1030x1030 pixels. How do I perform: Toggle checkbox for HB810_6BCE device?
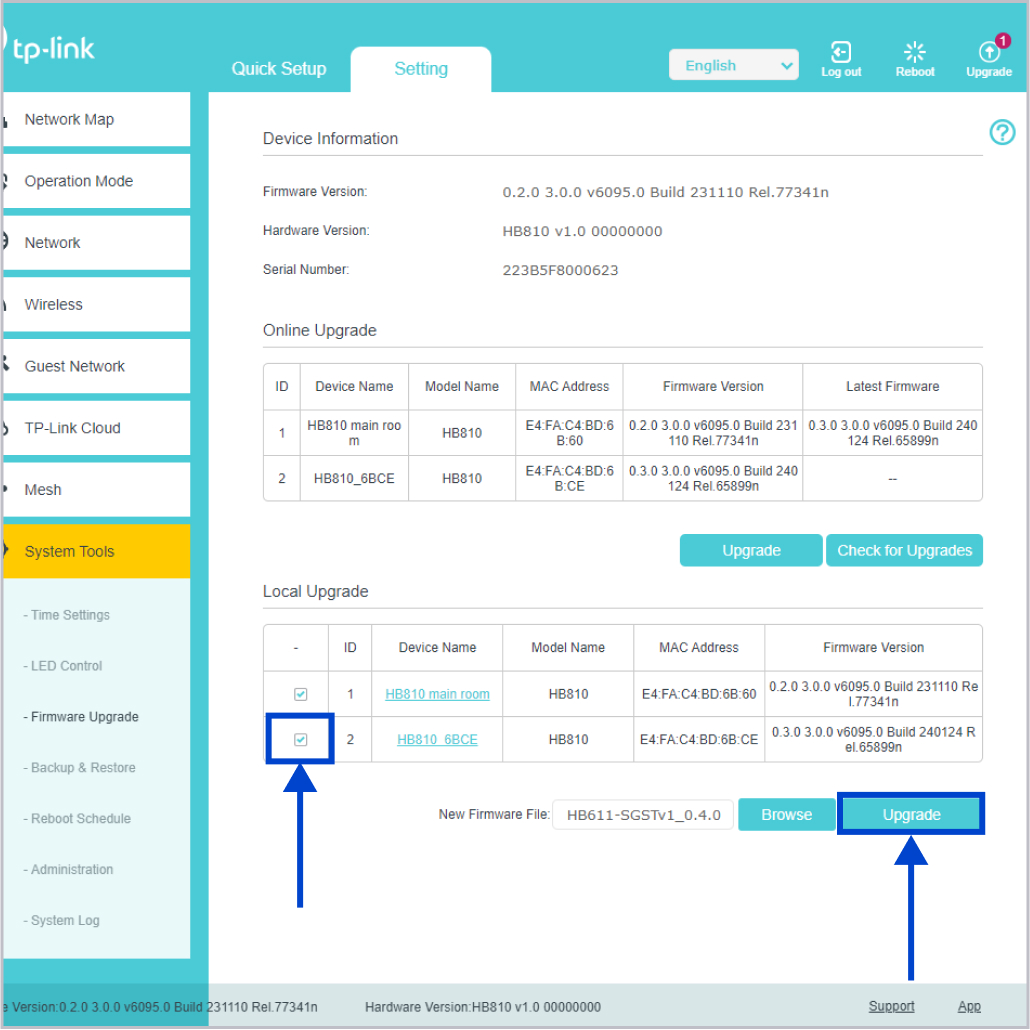[300, 740]
